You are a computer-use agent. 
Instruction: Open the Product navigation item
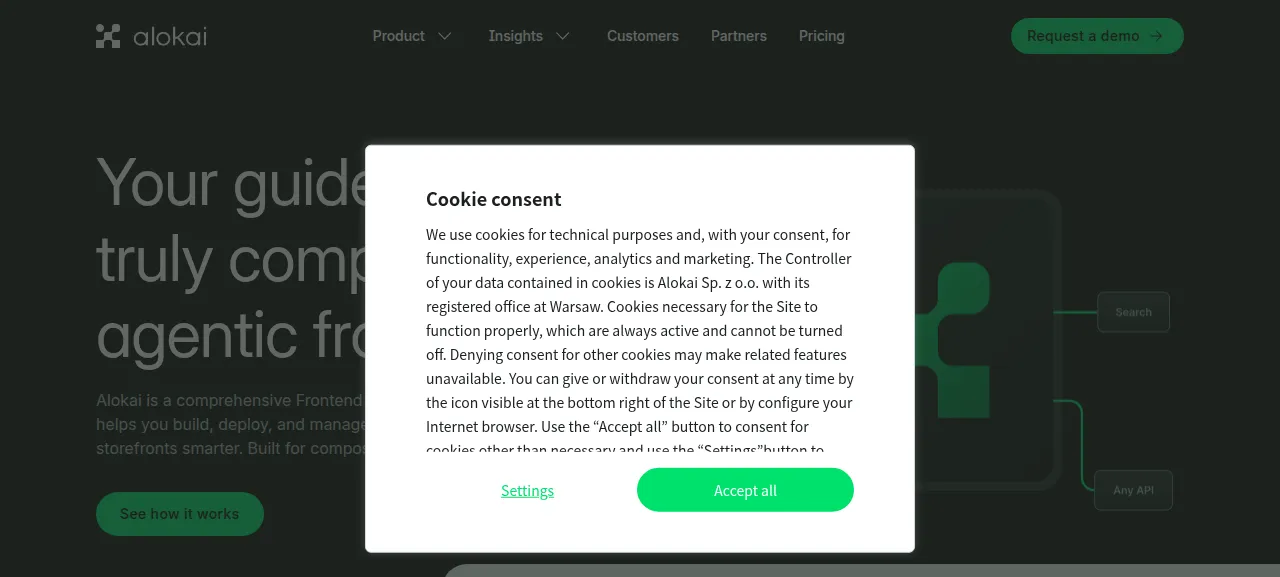399,36
